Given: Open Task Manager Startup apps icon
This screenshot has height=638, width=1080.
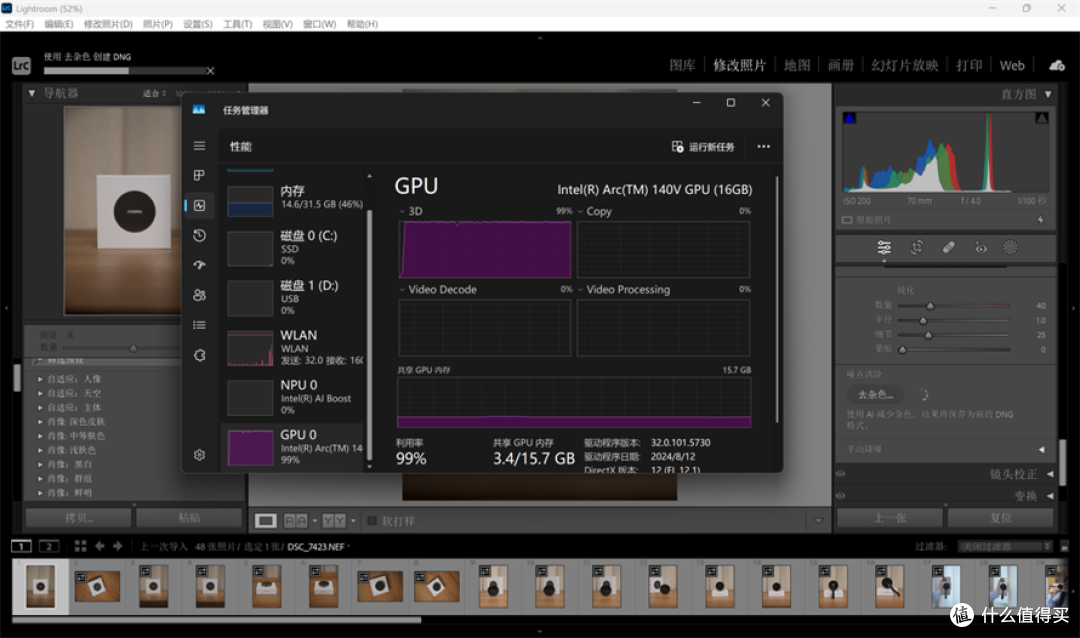Looking at the screenshot, I should click(x=199, y=265).
